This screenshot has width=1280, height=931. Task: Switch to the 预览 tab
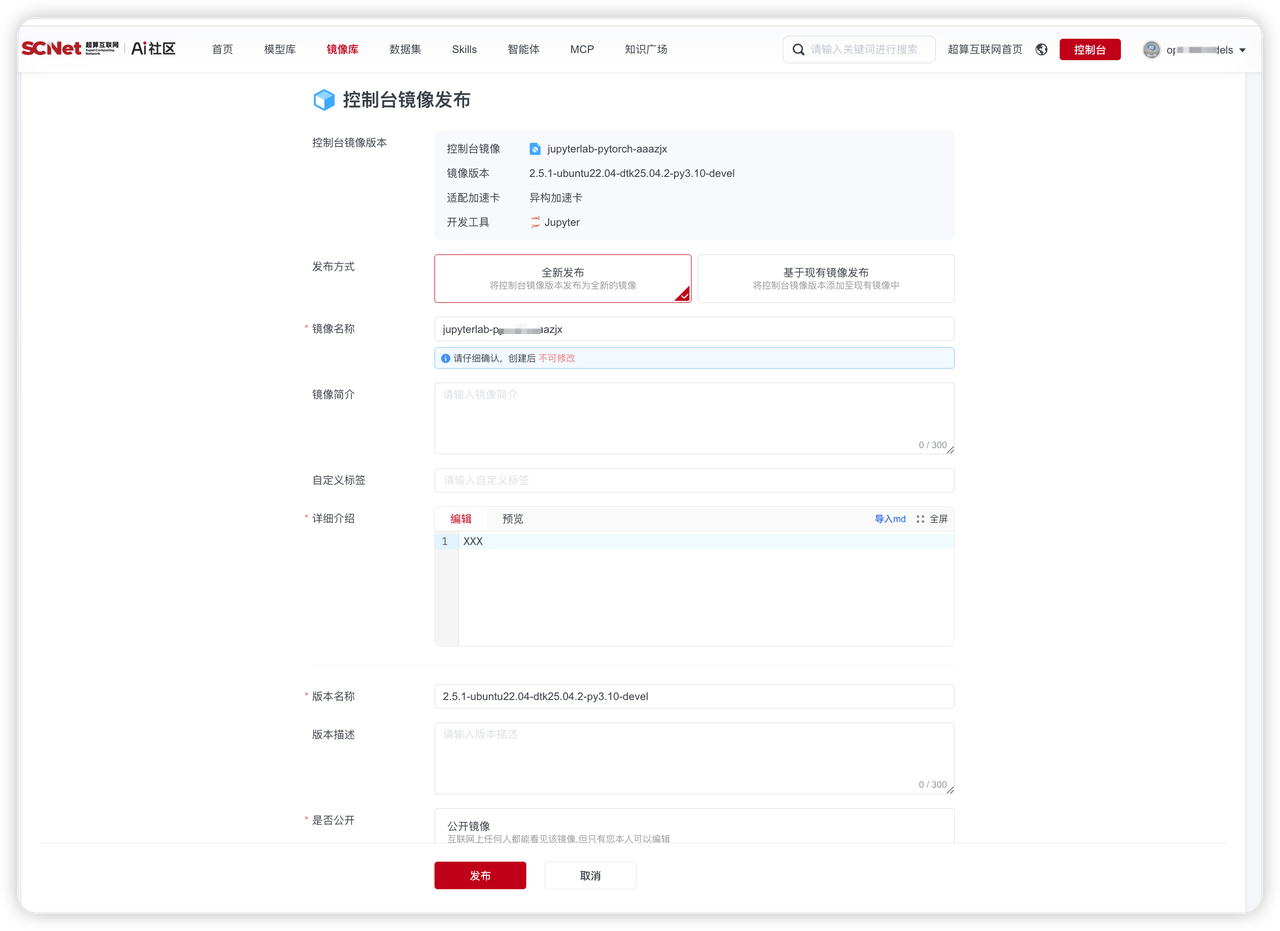tap(513, 519)
